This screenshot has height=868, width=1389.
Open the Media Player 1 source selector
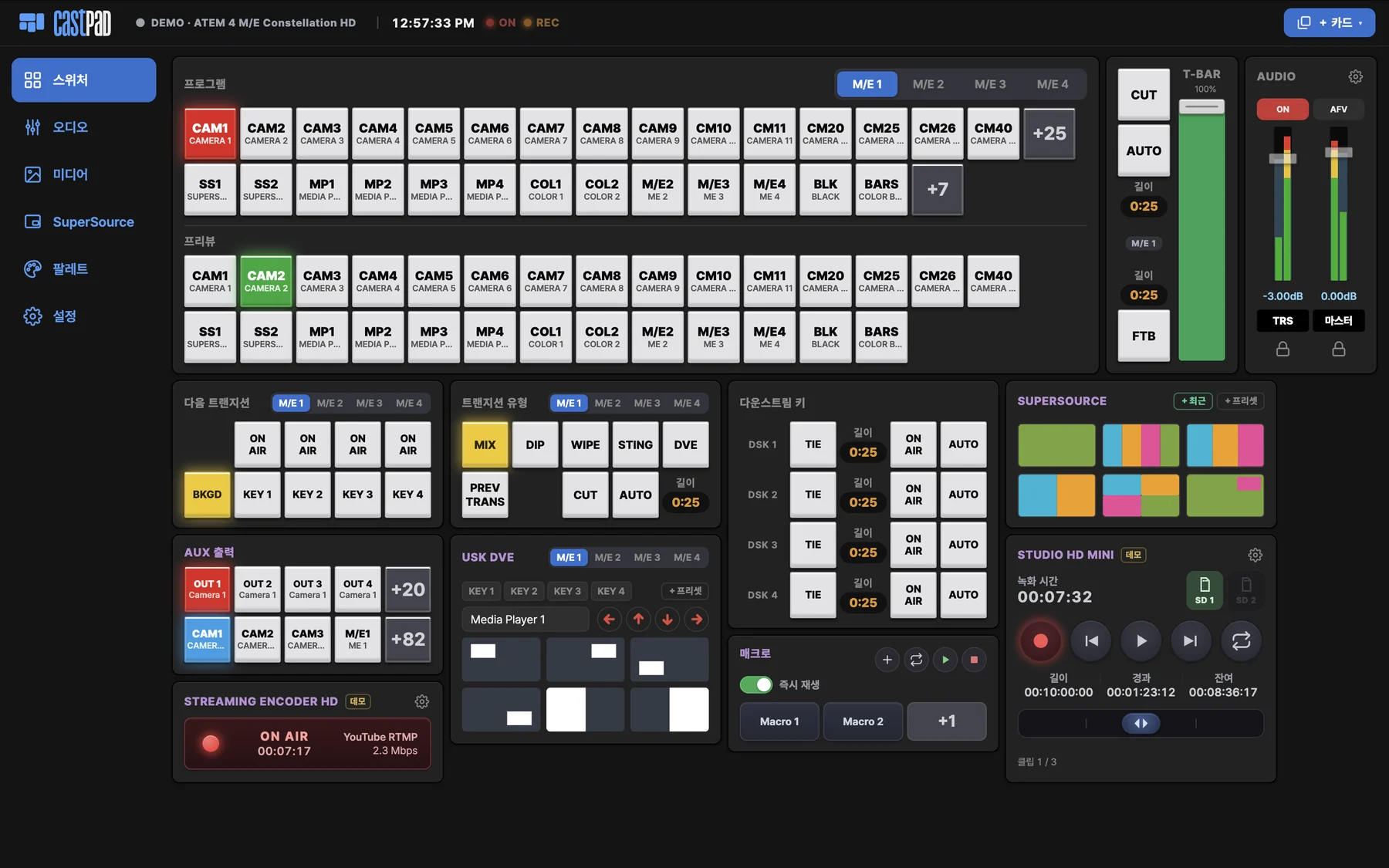click(525, 620)
